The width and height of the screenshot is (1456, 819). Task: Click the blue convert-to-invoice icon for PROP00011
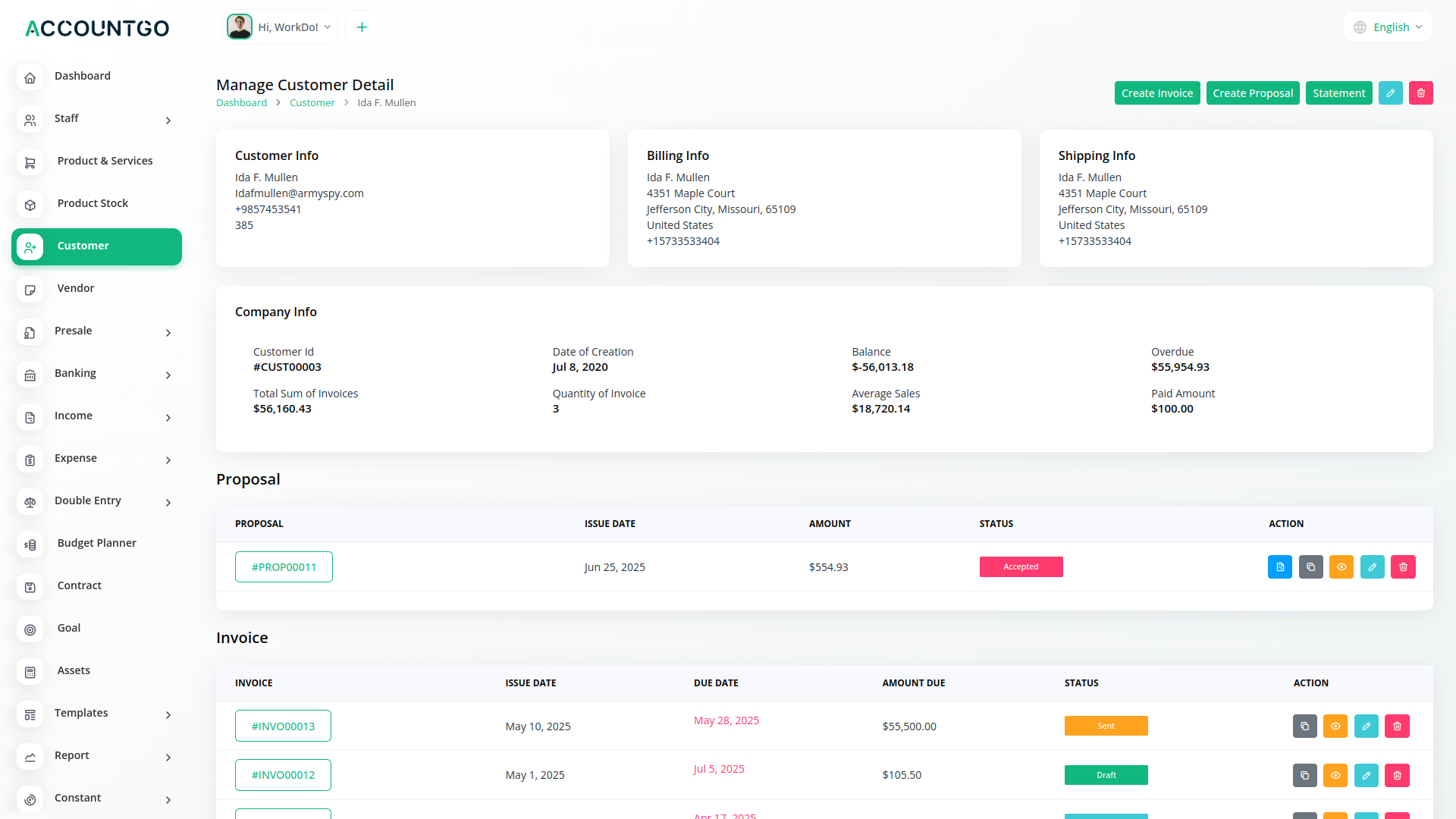(1279, 566)
